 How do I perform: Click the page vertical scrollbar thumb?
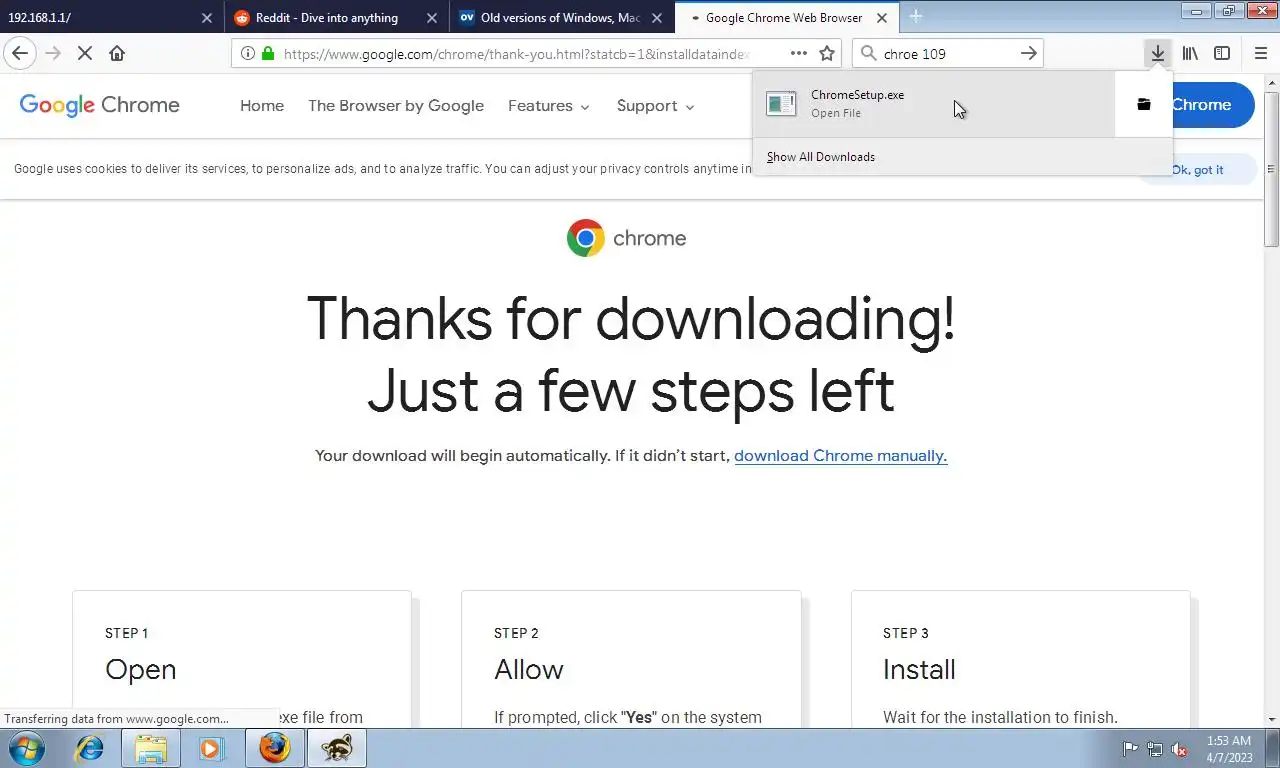(1271, 170)
